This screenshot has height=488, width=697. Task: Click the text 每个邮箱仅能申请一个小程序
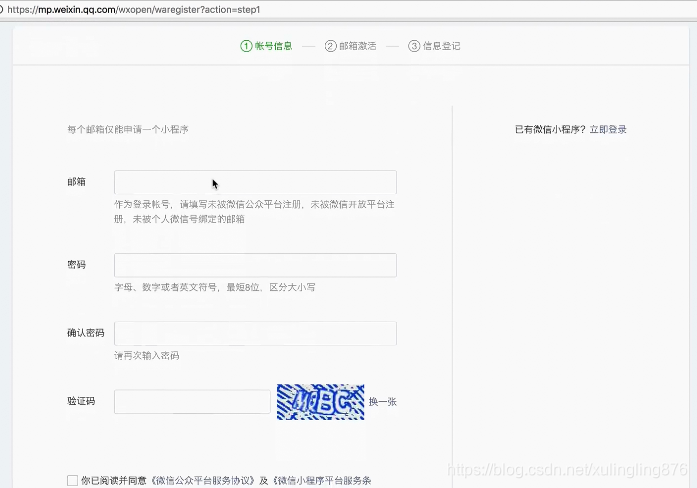pyautogui.click(x=128, y=129)
